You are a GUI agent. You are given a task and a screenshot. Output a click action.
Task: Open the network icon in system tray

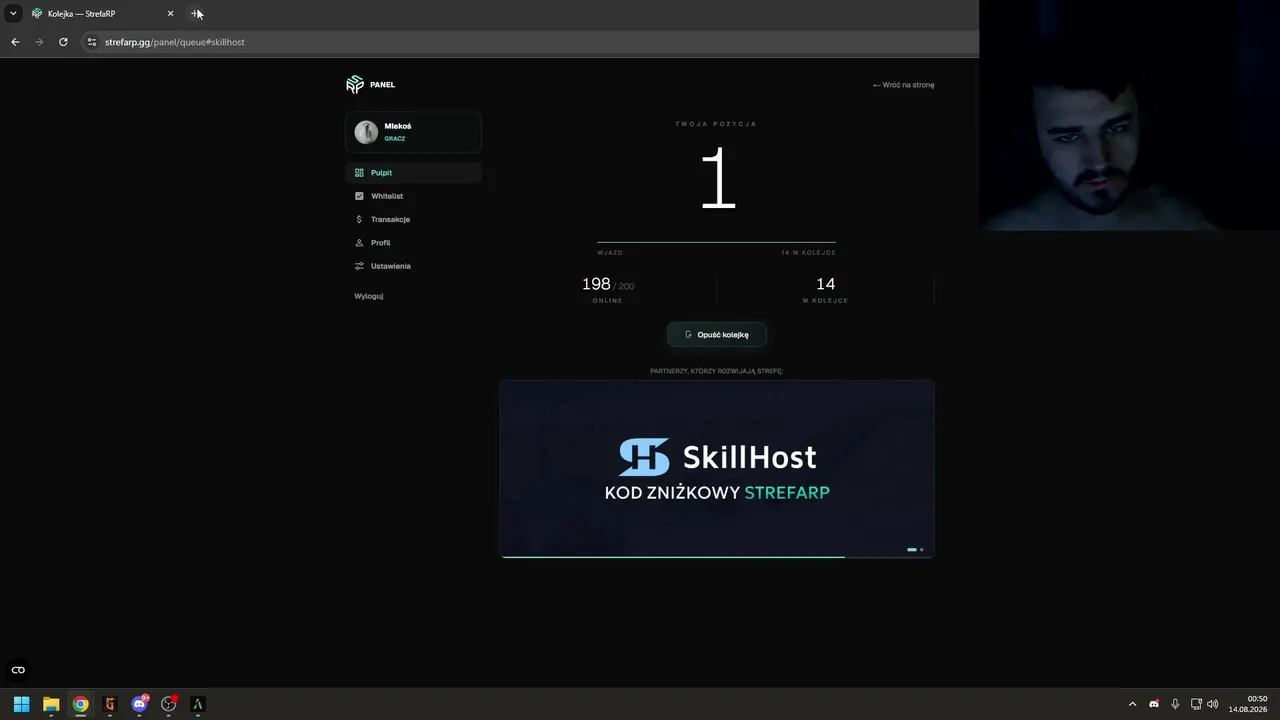(1196, 704)
